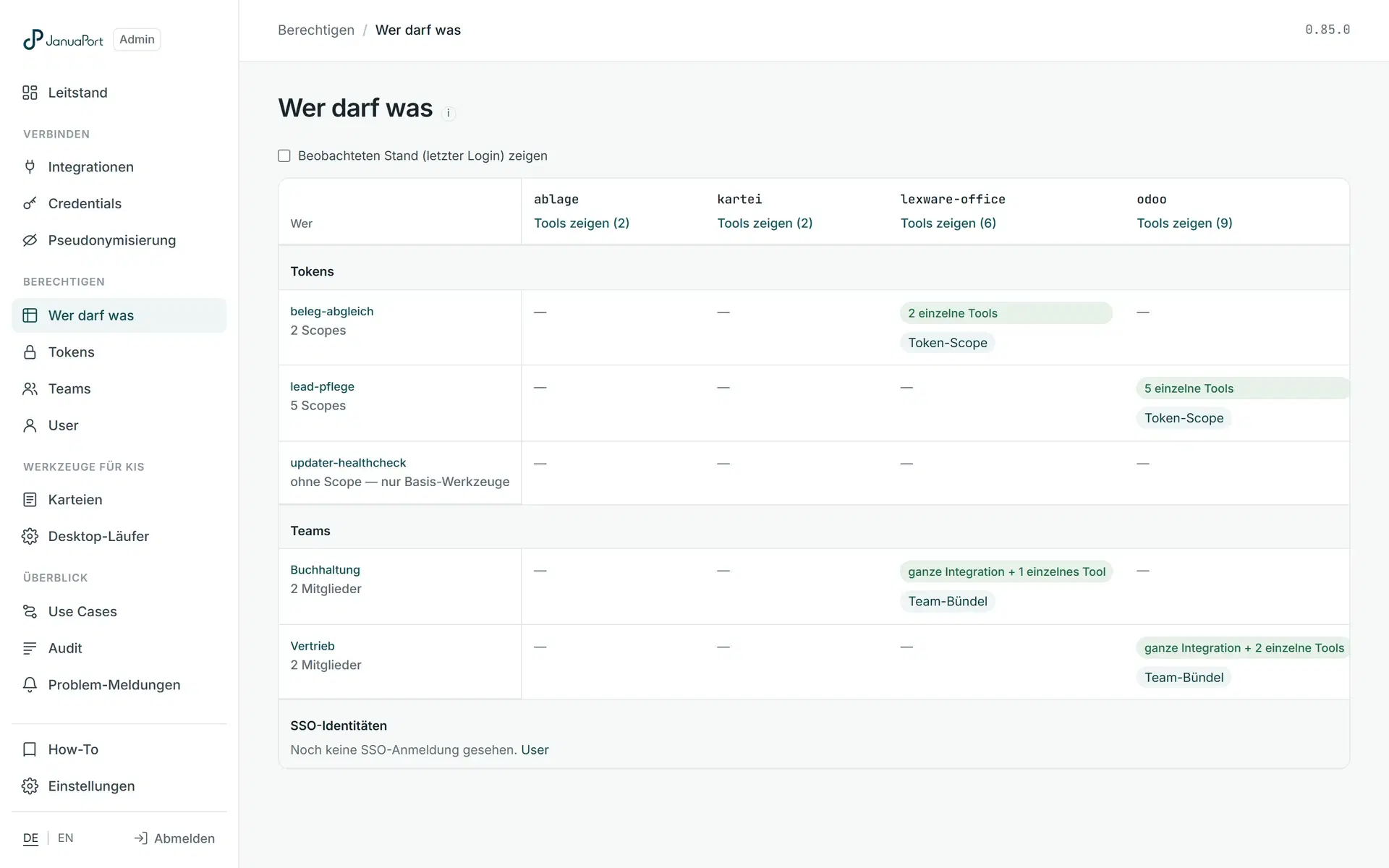Expand Tools zeigen (2) under kartei
The height and width of the screenshot is (868, 1389).
tap(765, 223)
